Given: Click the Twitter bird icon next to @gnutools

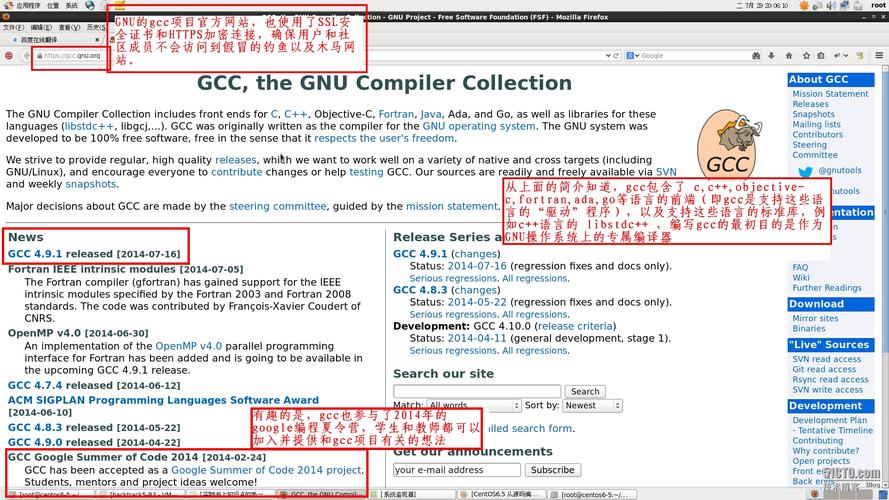Looking at the screenshot, I should point(805,171).
